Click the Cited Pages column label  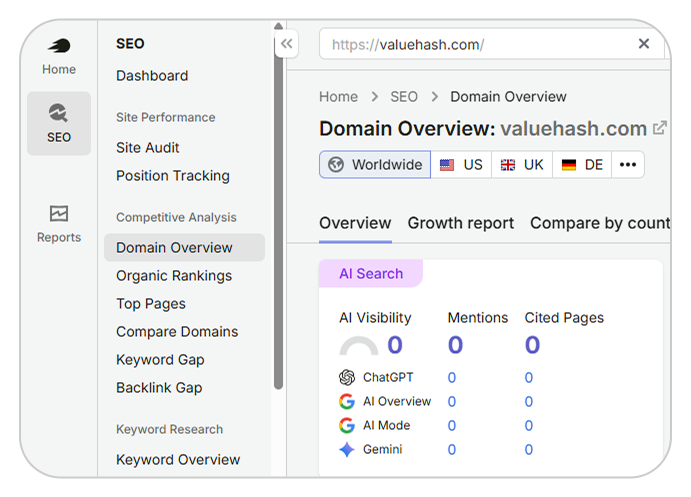(564, 318)
